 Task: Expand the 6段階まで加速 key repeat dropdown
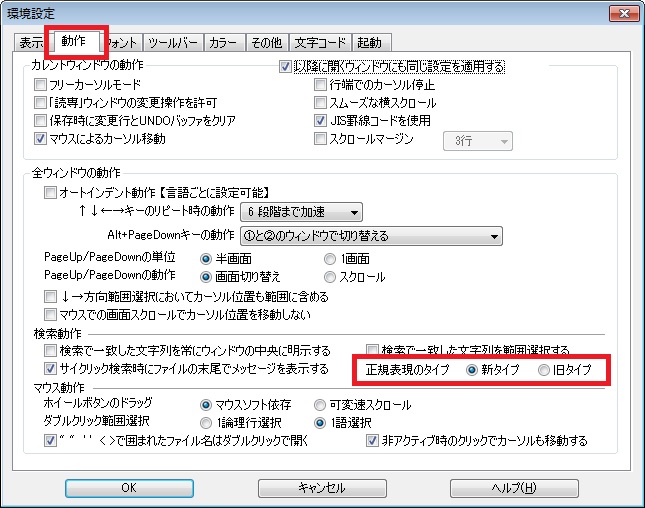301,212
